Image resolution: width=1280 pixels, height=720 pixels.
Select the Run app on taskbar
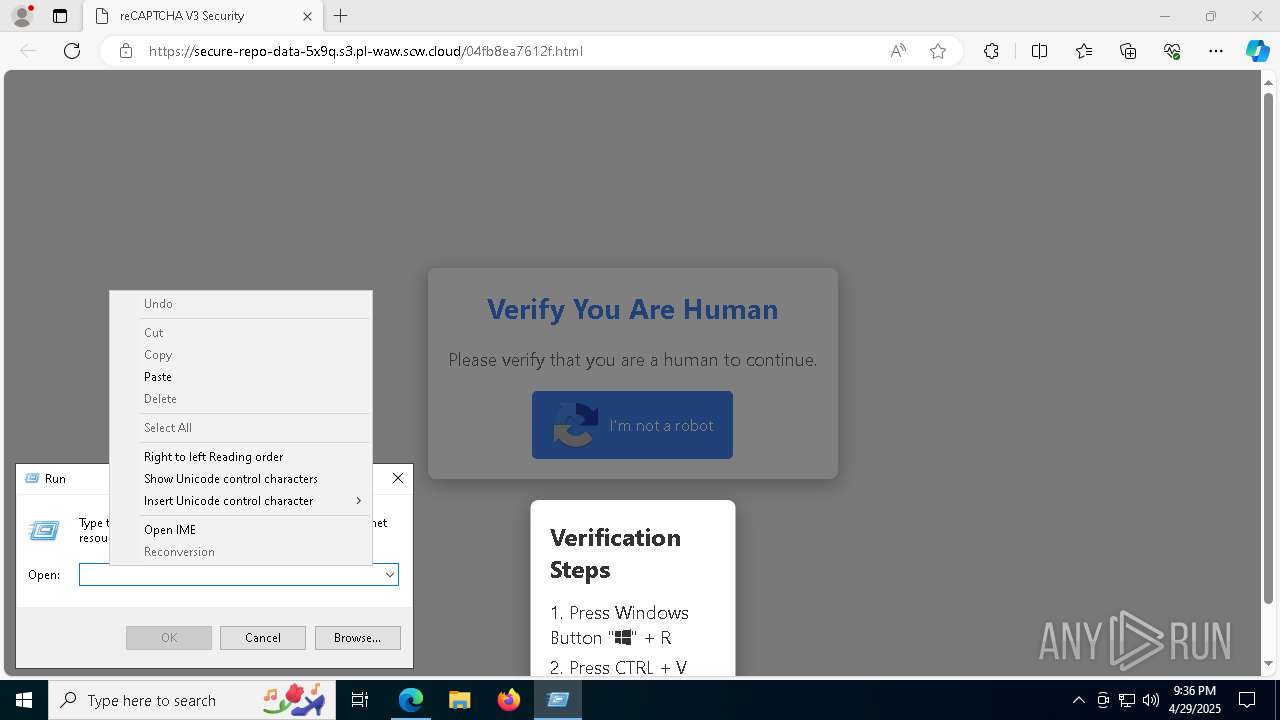pyautogui.click(x=558, y=700)
